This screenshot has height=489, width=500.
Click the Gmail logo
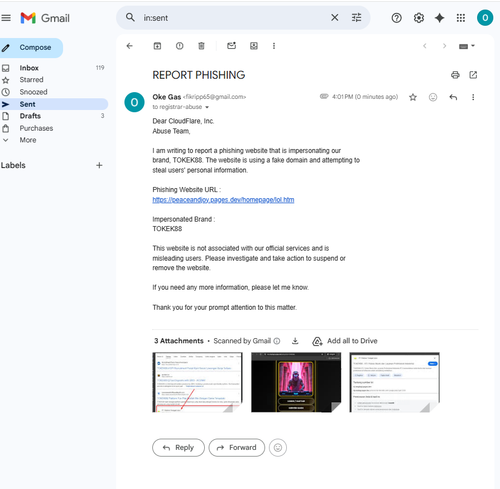coord(45,18)
